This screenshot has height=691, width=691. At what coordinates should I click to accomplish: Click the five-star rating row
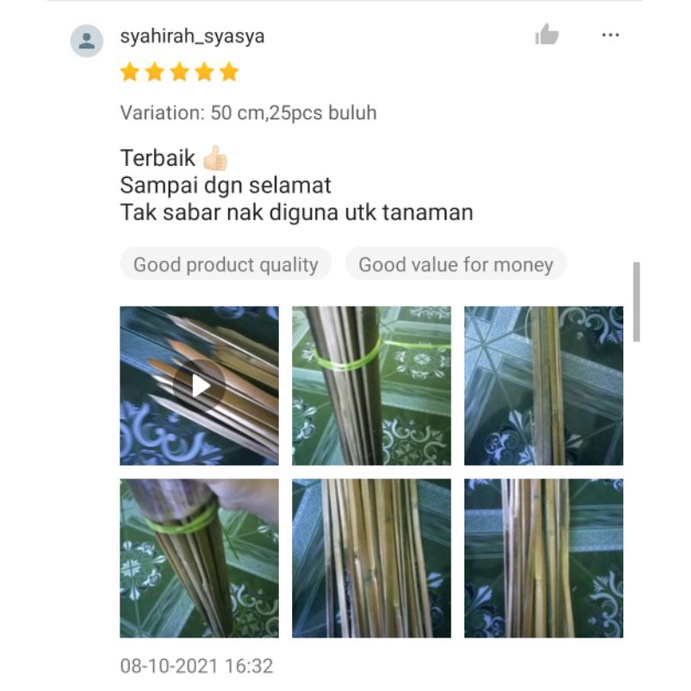(x=180, y=72)
